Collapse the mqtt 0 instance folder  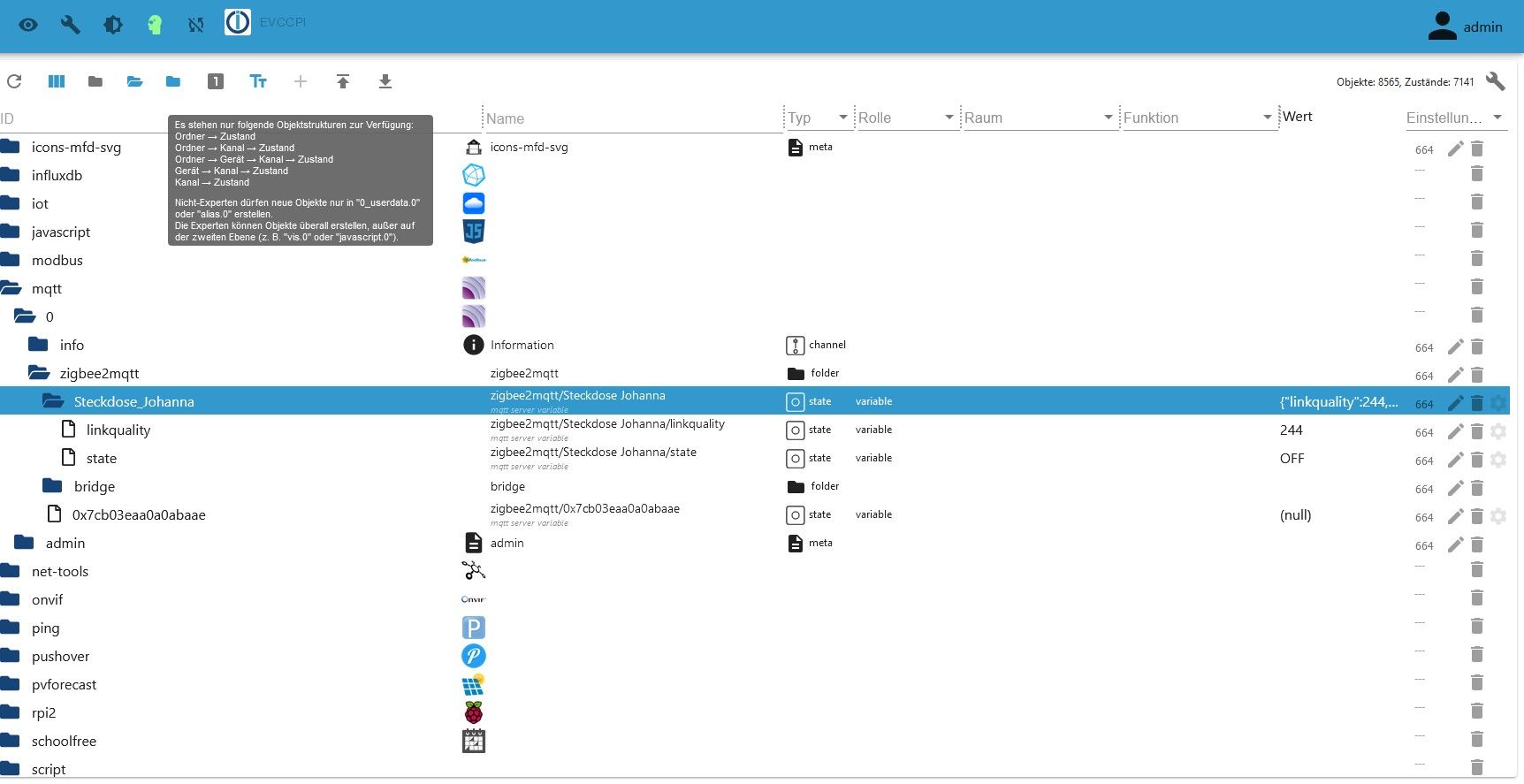[x=25, y=316]
